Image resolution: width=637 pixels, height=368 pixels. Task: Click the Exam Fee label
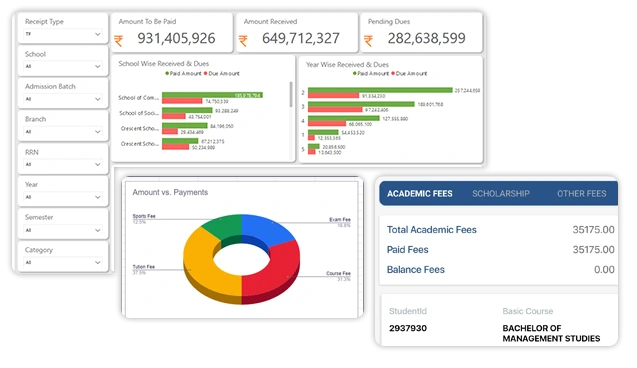(340, 220)
